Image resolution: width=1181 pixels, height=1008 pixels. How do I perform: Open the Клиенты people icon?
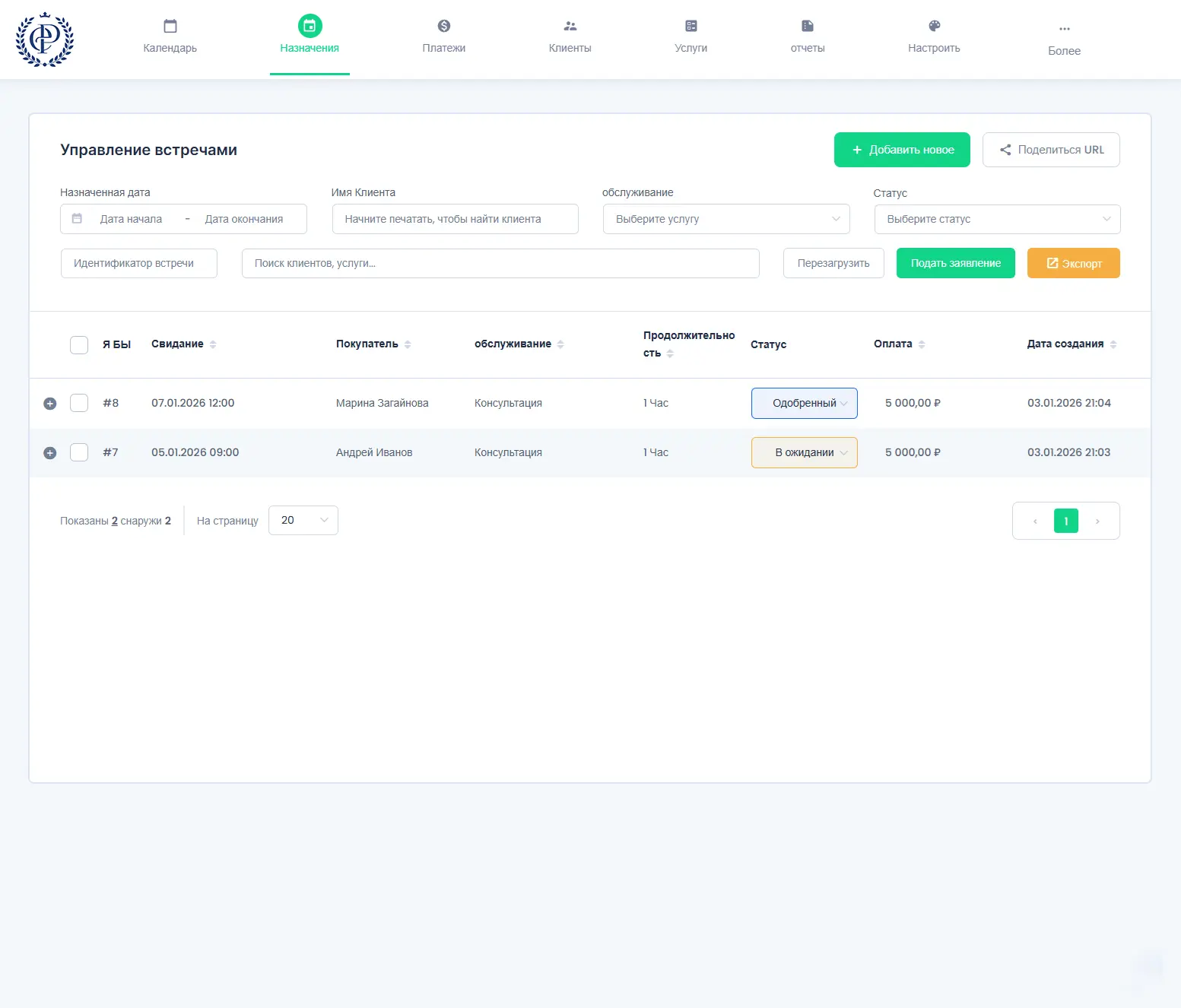pos(570,26)
